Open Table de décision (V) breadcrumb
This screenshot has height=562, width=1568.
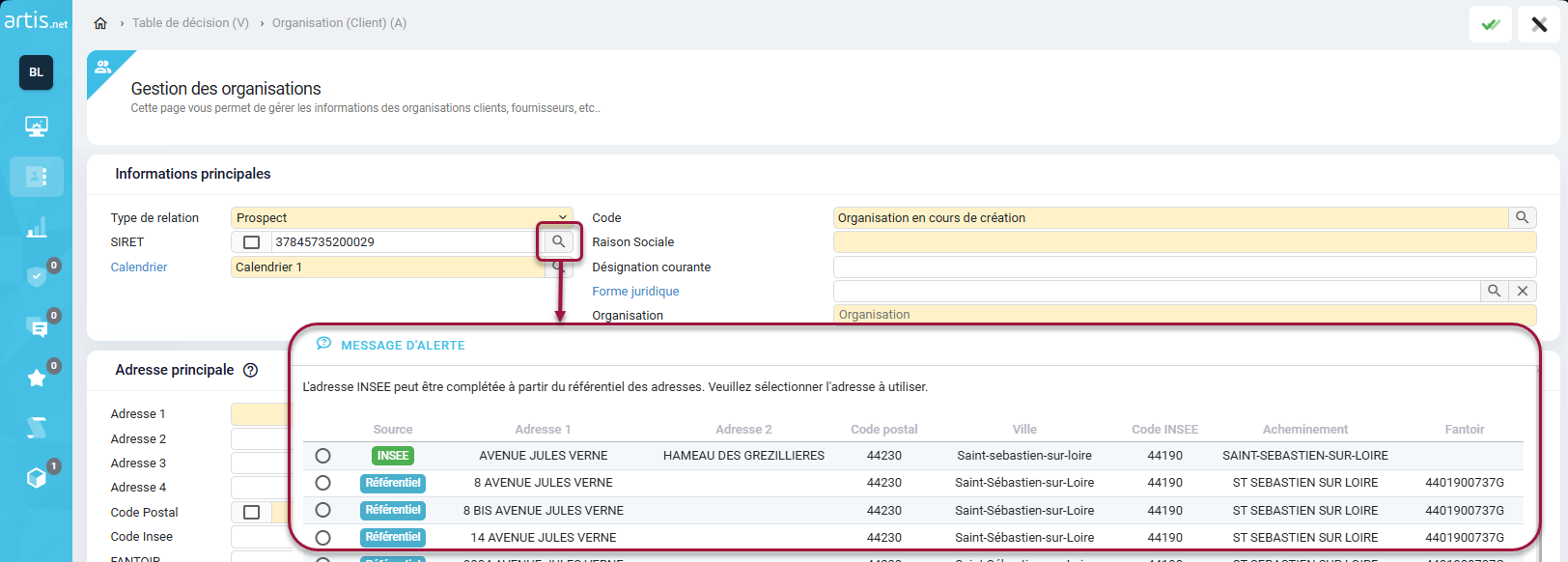pos(190,23)
